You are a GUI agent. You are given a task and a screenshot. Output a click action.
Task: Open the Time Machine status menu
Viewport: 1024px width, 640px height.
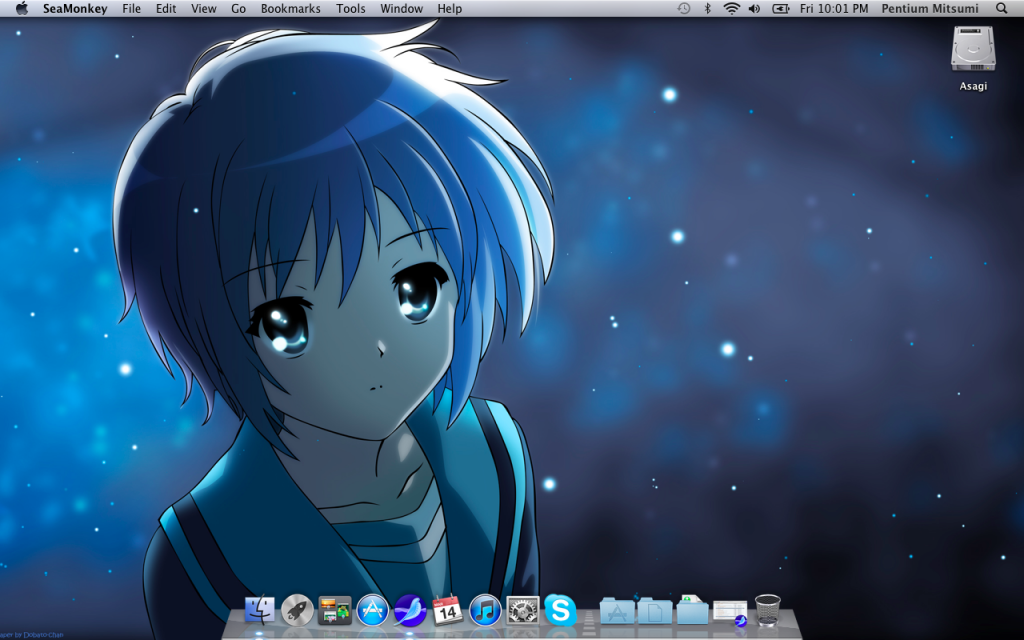(x=684, y=8)
